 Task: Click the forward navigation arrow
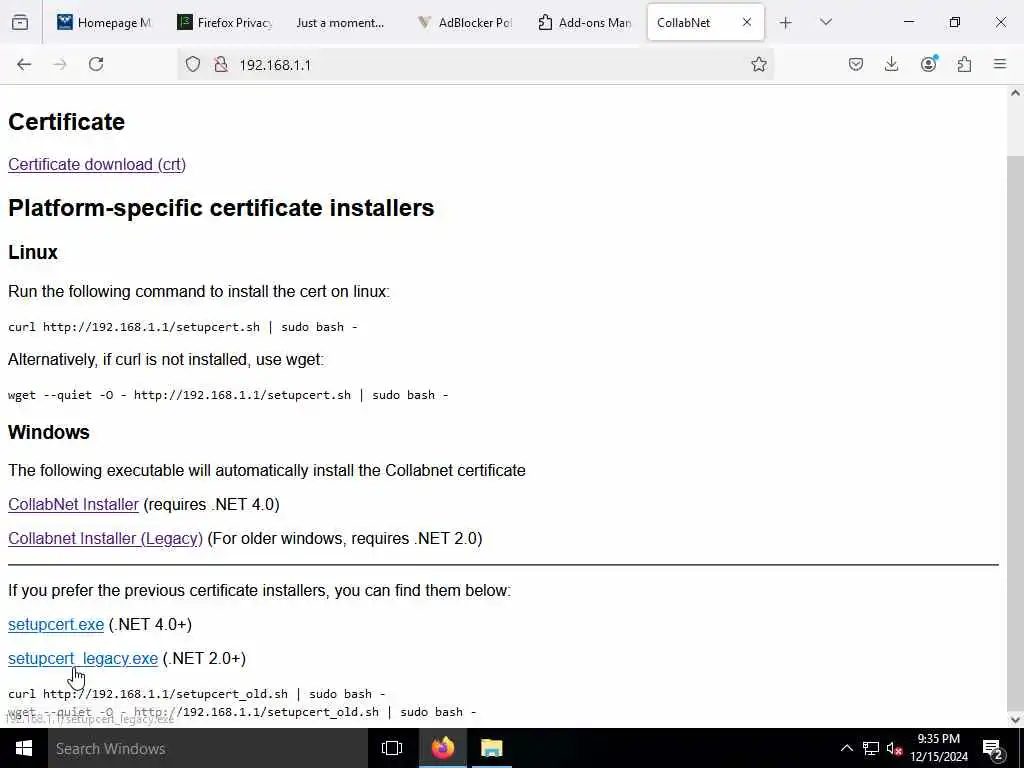[60, 64]
